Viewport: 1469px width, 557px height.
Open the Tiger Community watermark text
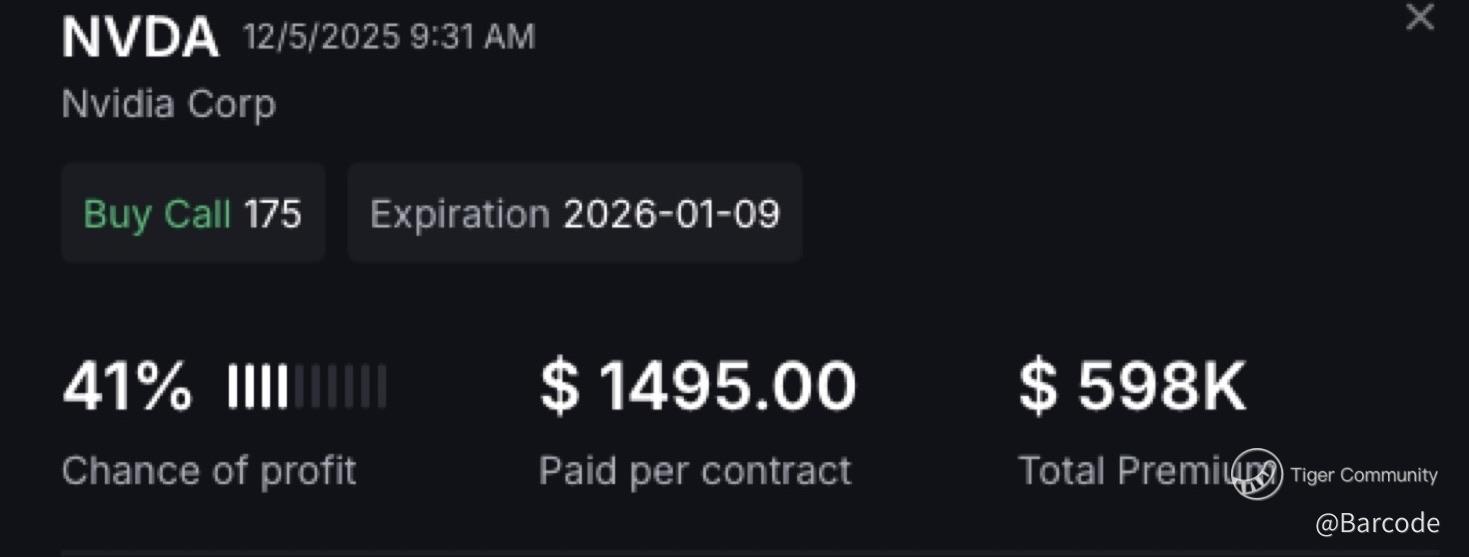[1364, 475]
